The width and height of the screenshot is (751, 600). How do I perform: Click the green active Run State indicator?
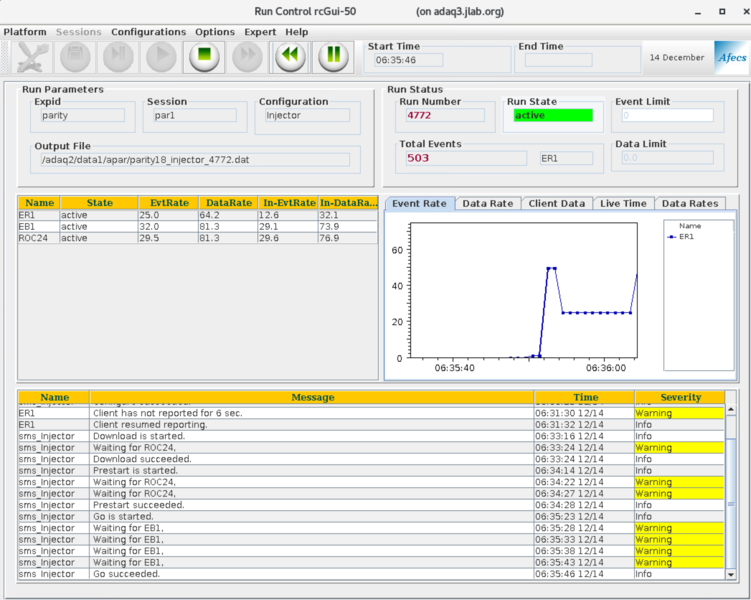point(553,115)
